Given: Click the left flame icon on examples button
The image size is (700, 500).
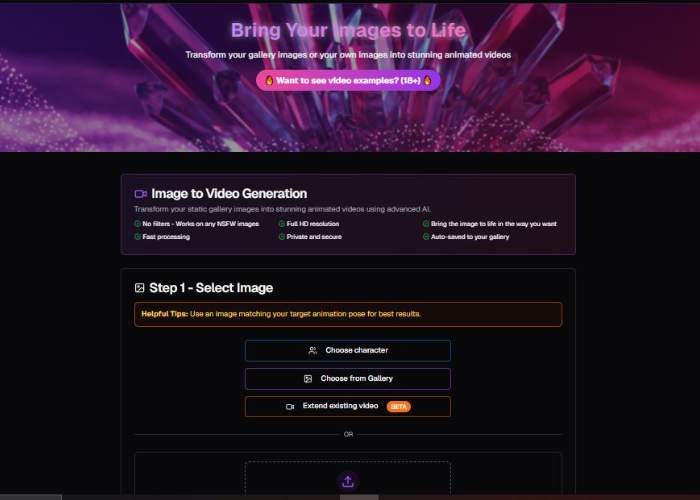Looking at the screenshot, I should point(269,80).
